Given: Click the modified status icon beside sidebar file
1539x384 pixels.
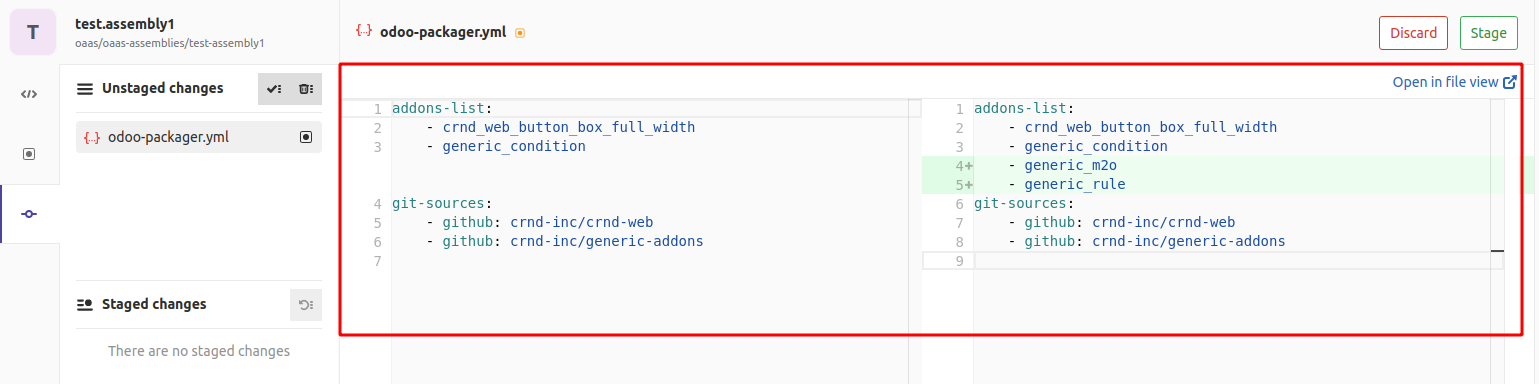Looking at the screenshot, I should (306, 137).
